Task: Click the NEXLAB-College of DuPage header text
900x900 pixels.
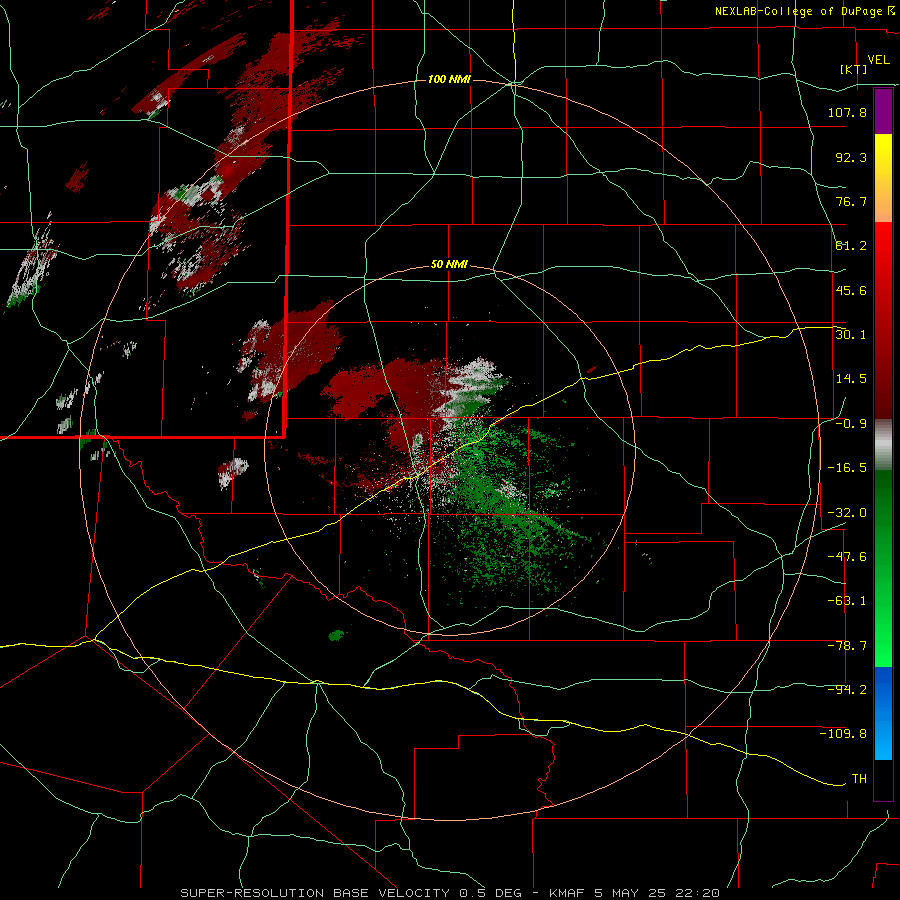Action: (x=798, y=11)
